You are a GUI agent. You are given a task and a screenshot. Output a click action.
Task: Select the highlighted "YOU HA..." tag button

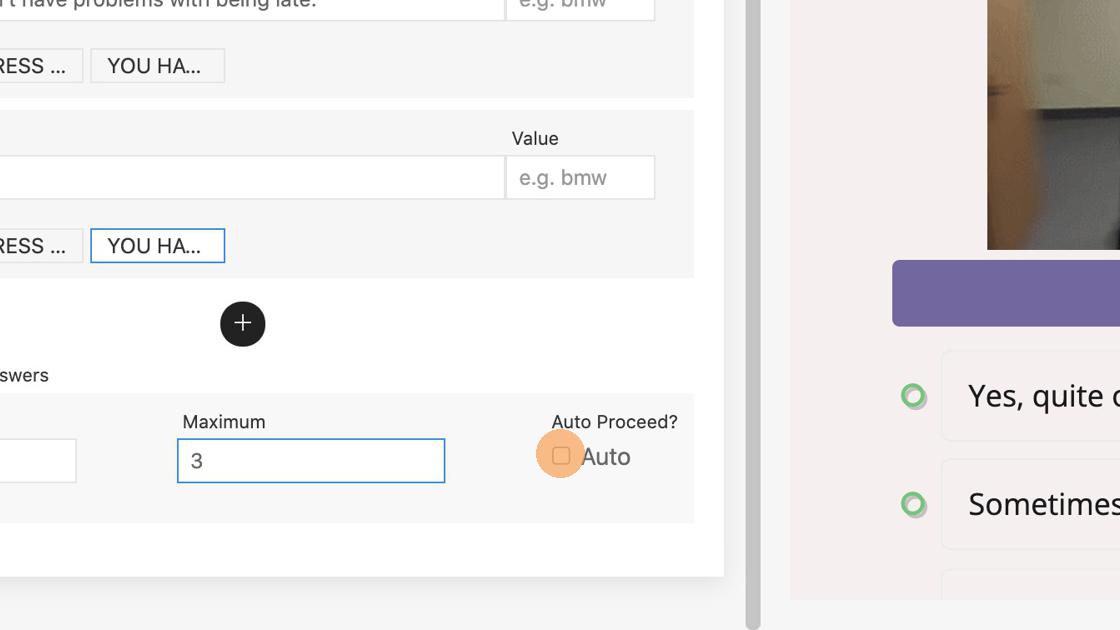click(157, 246)
